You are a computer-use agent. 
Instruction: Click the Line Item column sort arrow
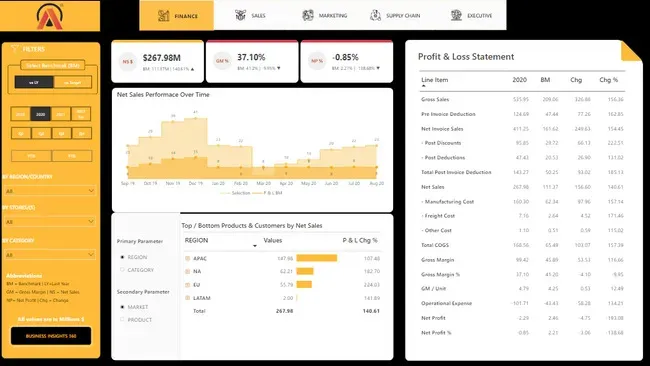(x=423, y=86)
